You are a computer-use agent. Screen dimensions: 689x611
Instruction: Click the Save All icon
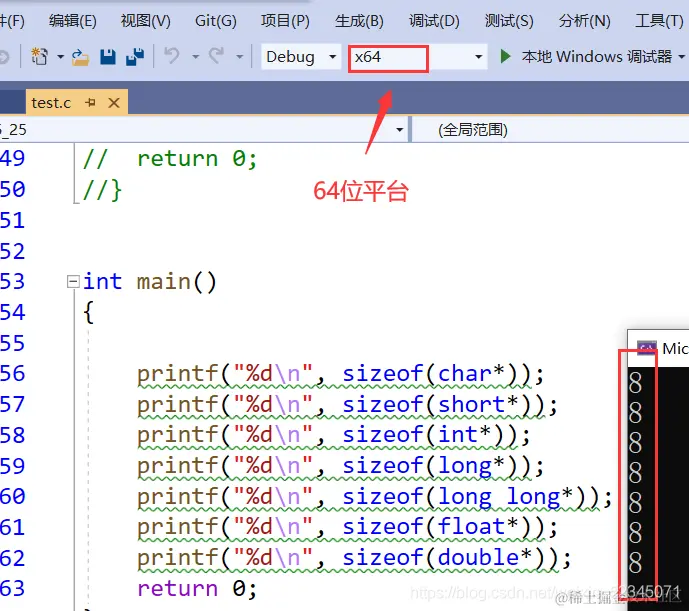135,57
